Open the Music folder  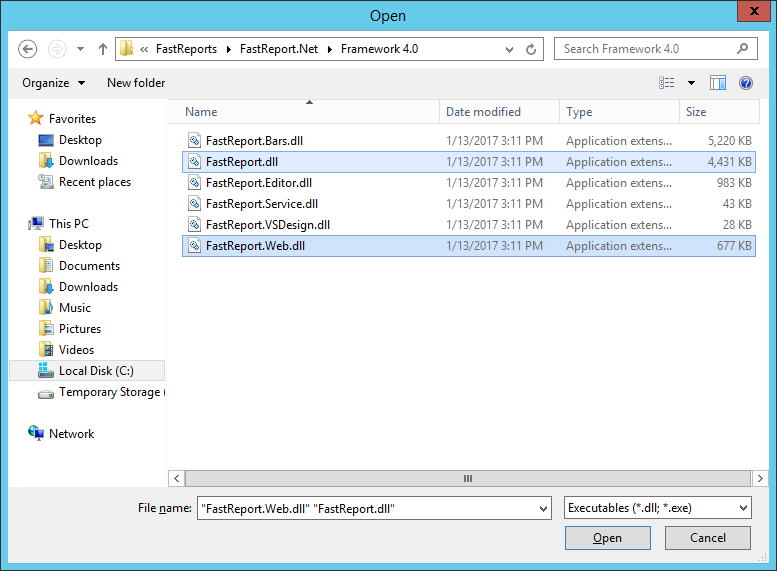point(74,308)
